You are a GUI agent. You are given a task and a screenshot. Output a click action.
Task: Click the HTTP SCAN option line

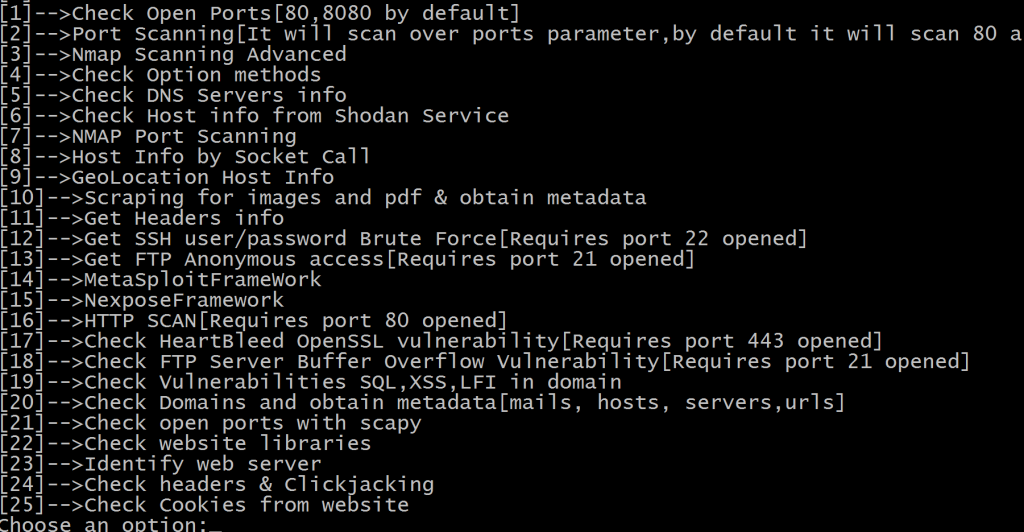[253, 321]
